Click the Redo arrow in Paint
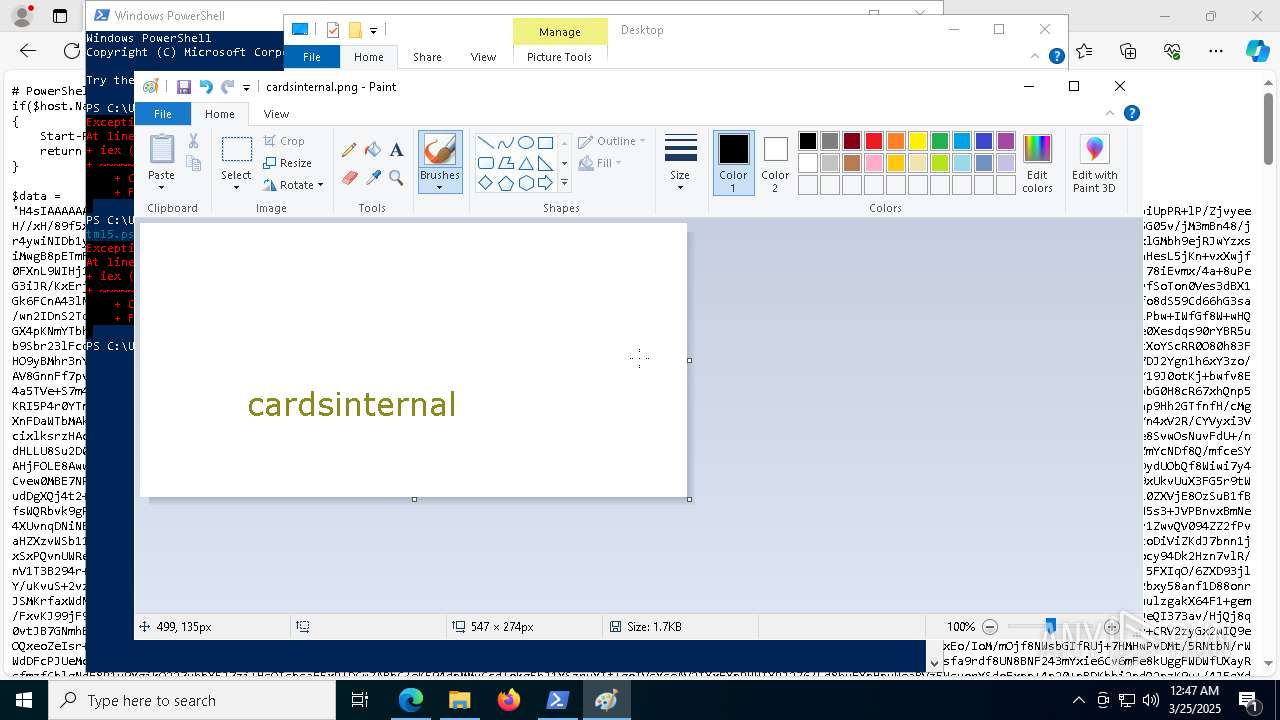Viewport: 1280px width, 720px height. click(x=228, y=87)
